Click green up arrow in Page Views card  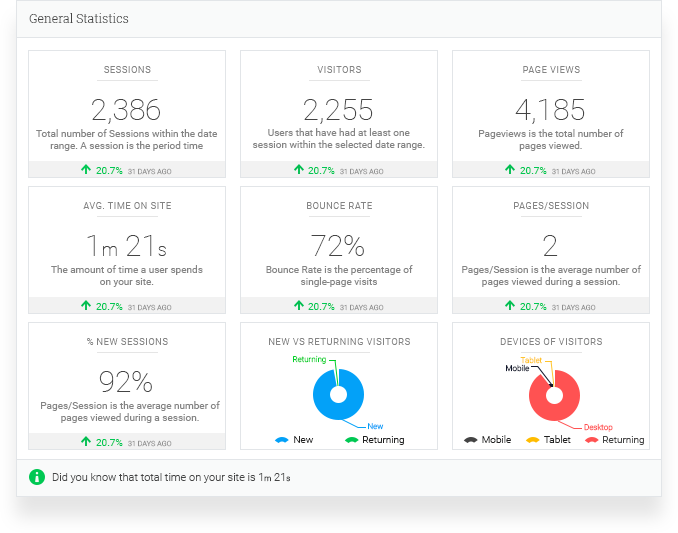tap(510, 170)
